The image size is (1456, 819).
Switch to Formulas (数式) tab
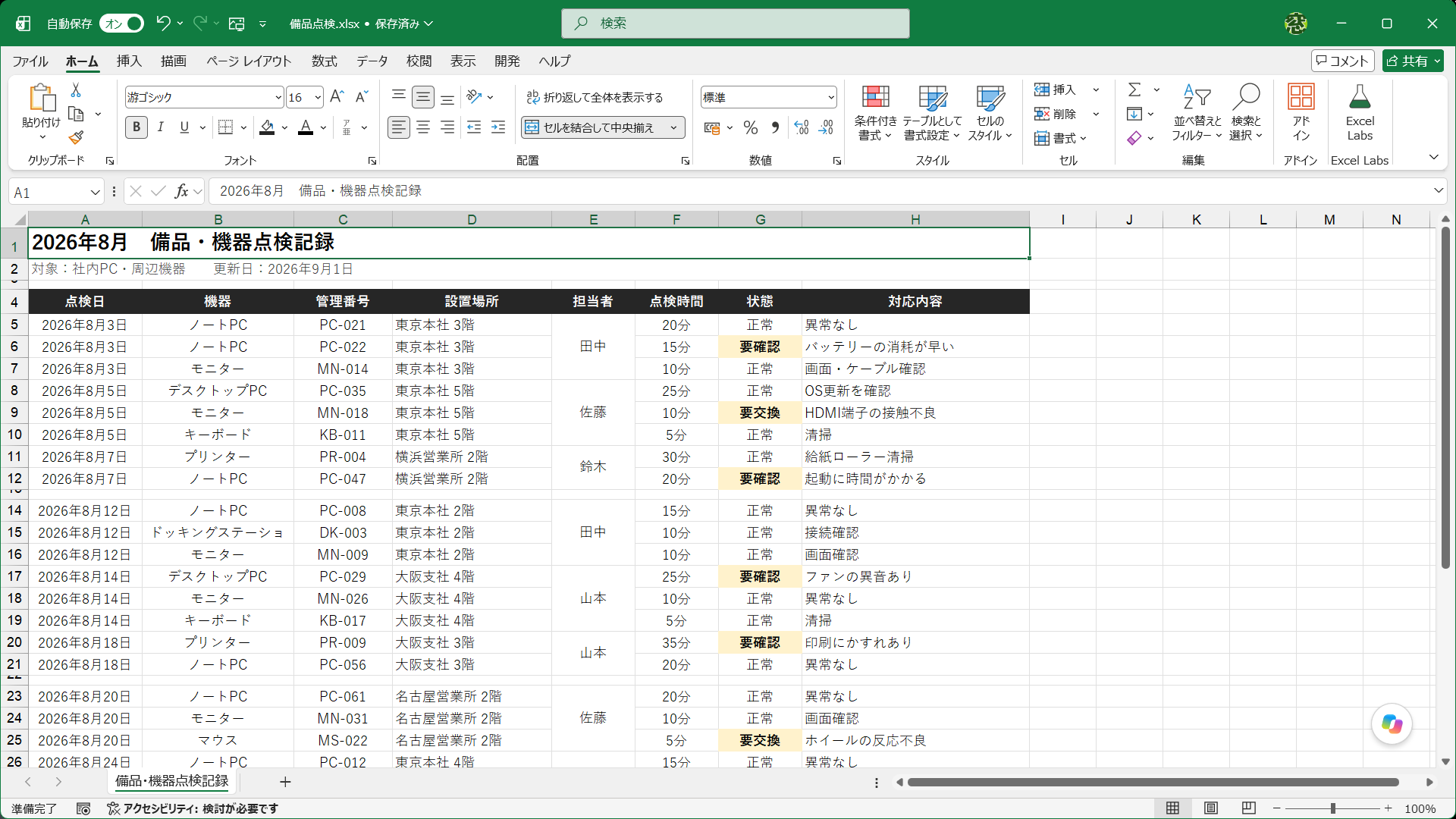325,61
